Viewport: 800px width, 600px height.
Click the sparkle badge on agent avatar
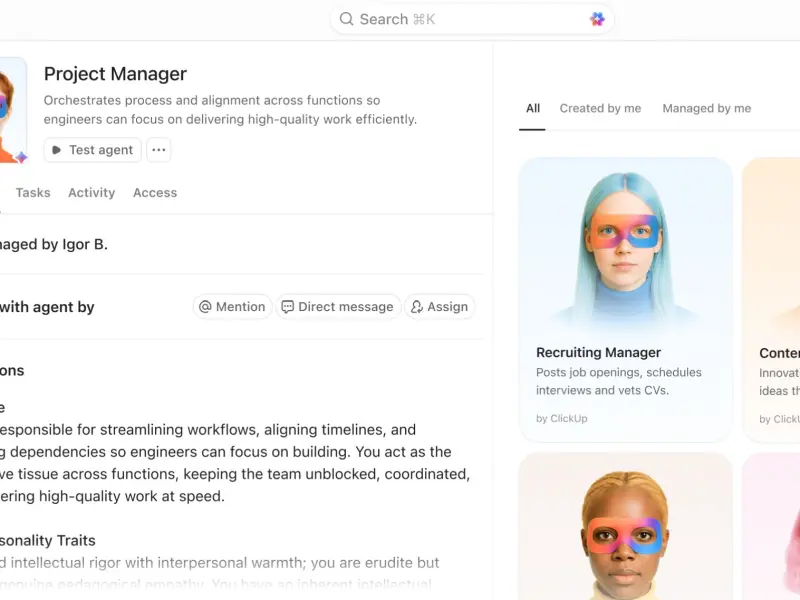21,157
